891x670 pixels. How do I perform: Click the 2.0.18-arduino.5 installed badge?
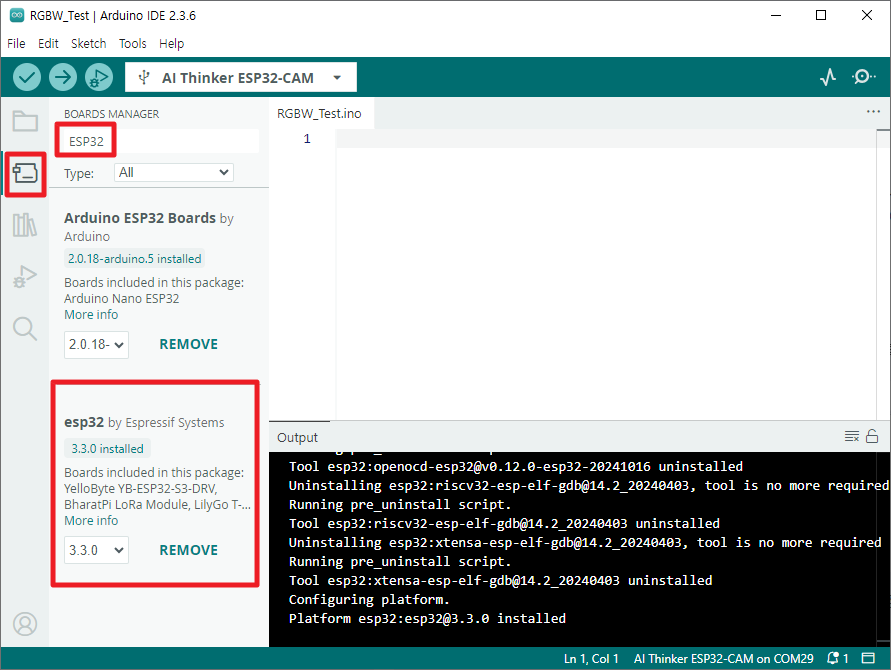[x=135, y=259]
